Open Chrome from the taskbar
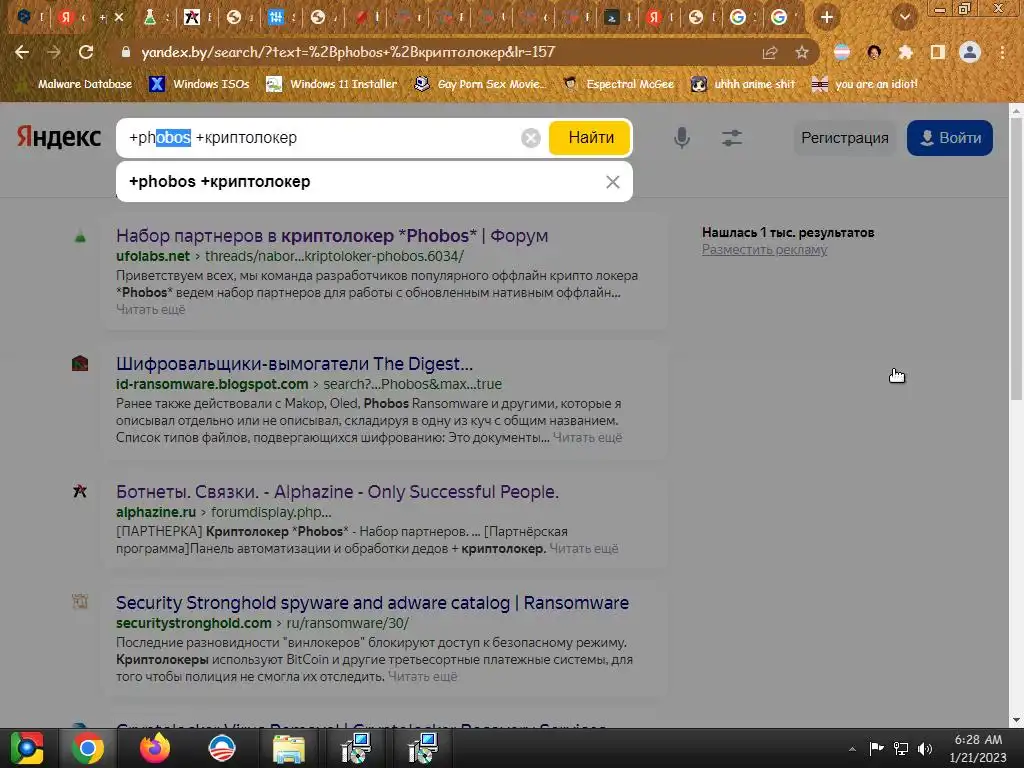1024x768 pixels. (88, 748)
